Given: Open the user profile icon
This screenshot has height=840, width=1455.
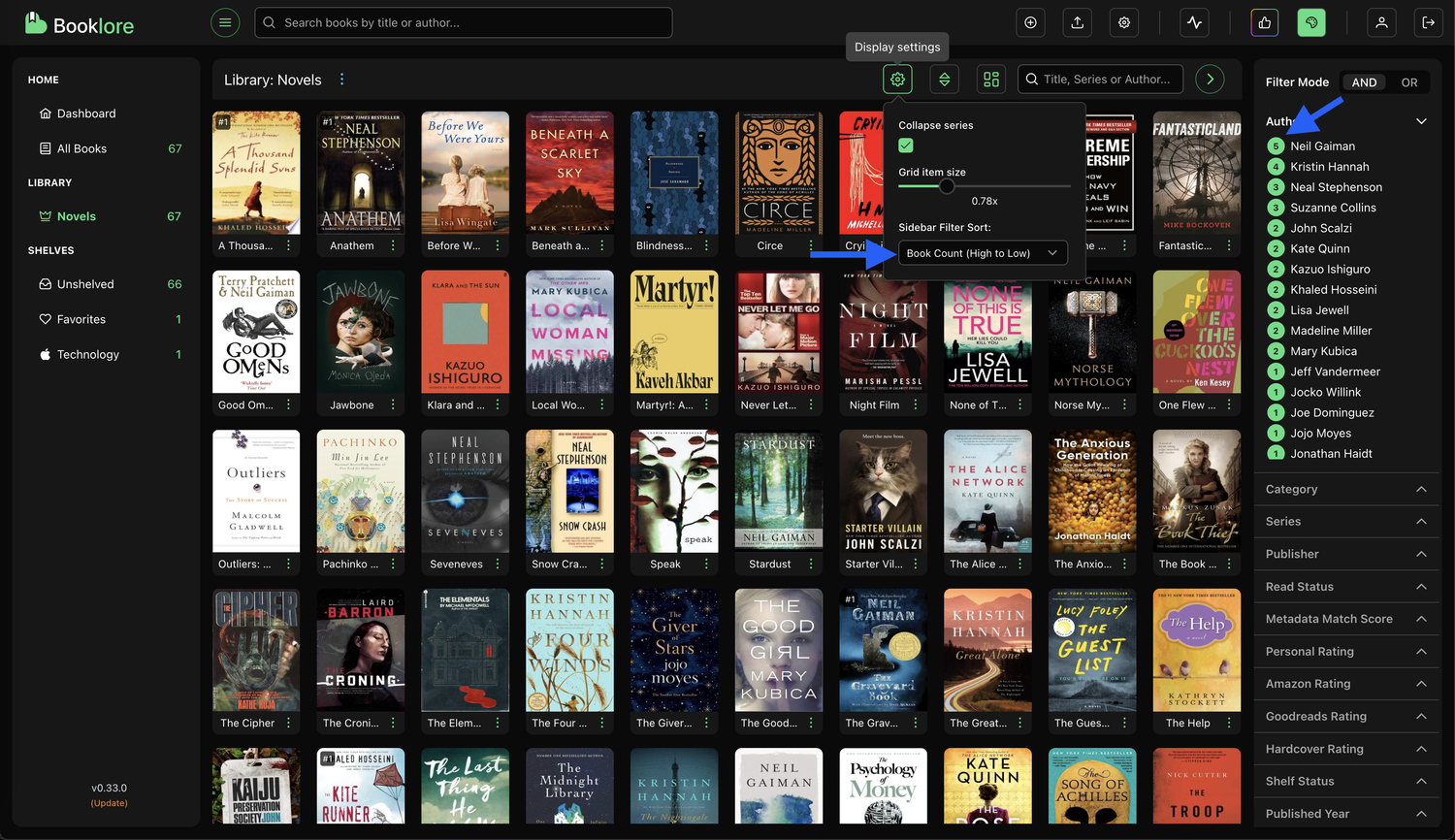Looking at the screenshot, I should pyautogui.click(x=1381, y=22).
